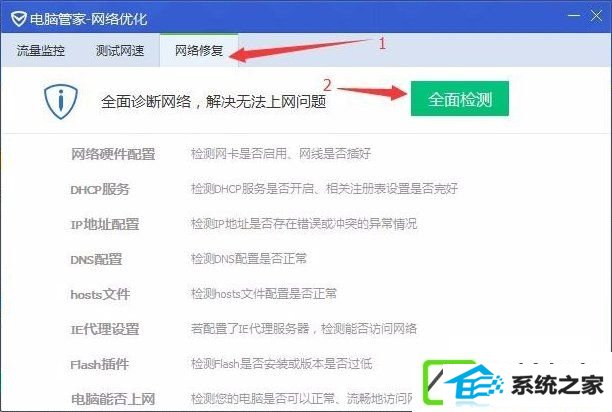The width and height of the screenshot is (612, 412).
Task: Switch to the 流量监控 tab
Action: tap(41, 50)
